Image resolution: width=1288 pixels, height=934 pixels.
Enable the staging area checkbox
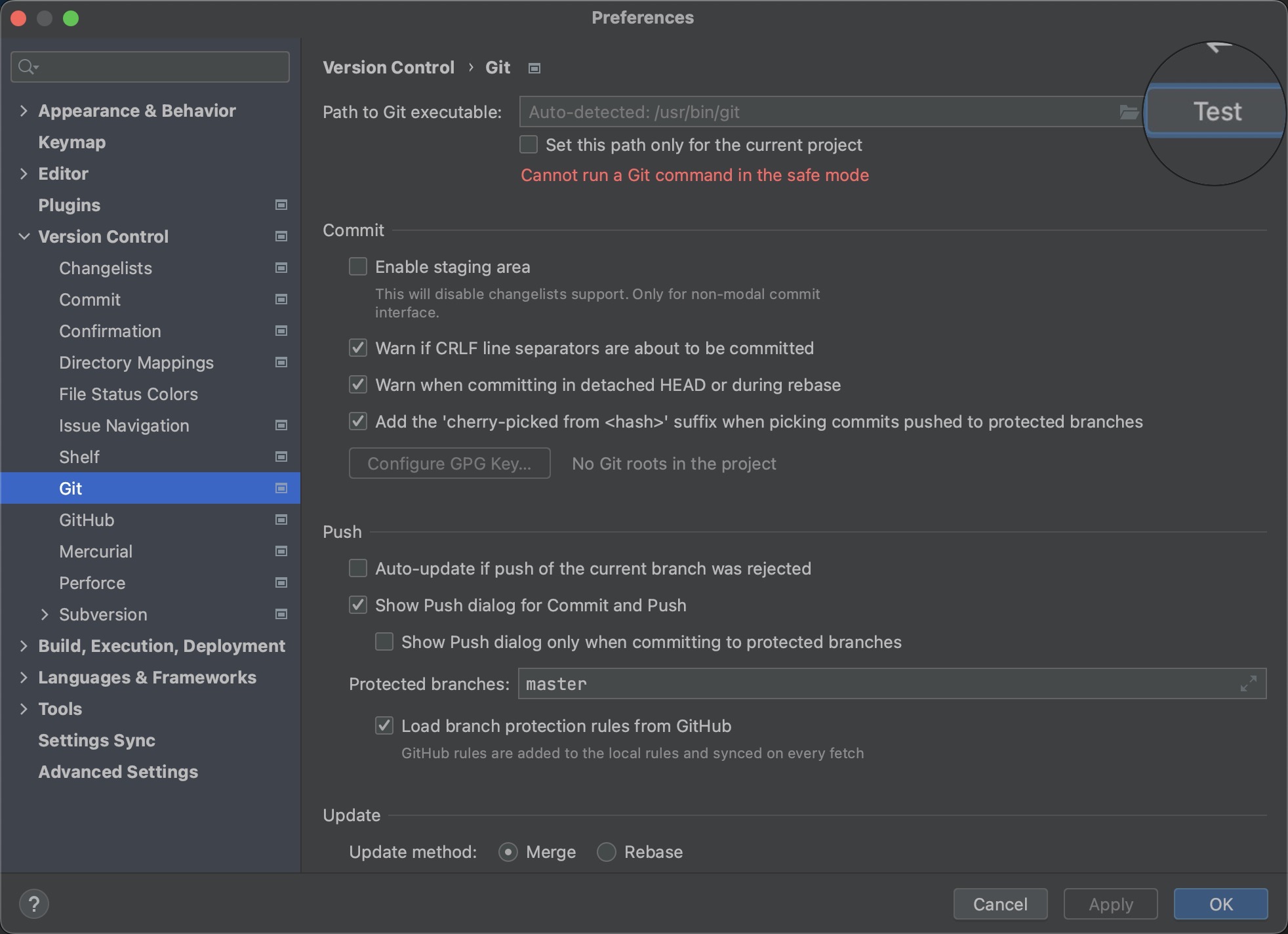[358, 267]
